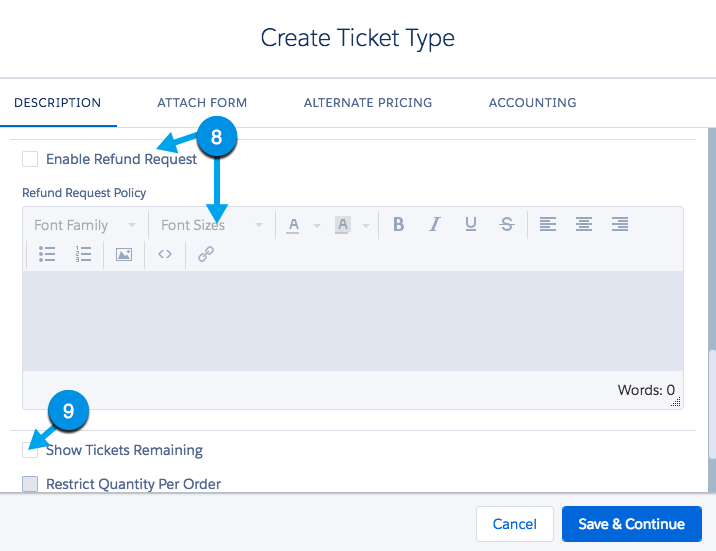
Task: Click the editor resize handle
Action: pyautogui.click(x=676, y=402)
